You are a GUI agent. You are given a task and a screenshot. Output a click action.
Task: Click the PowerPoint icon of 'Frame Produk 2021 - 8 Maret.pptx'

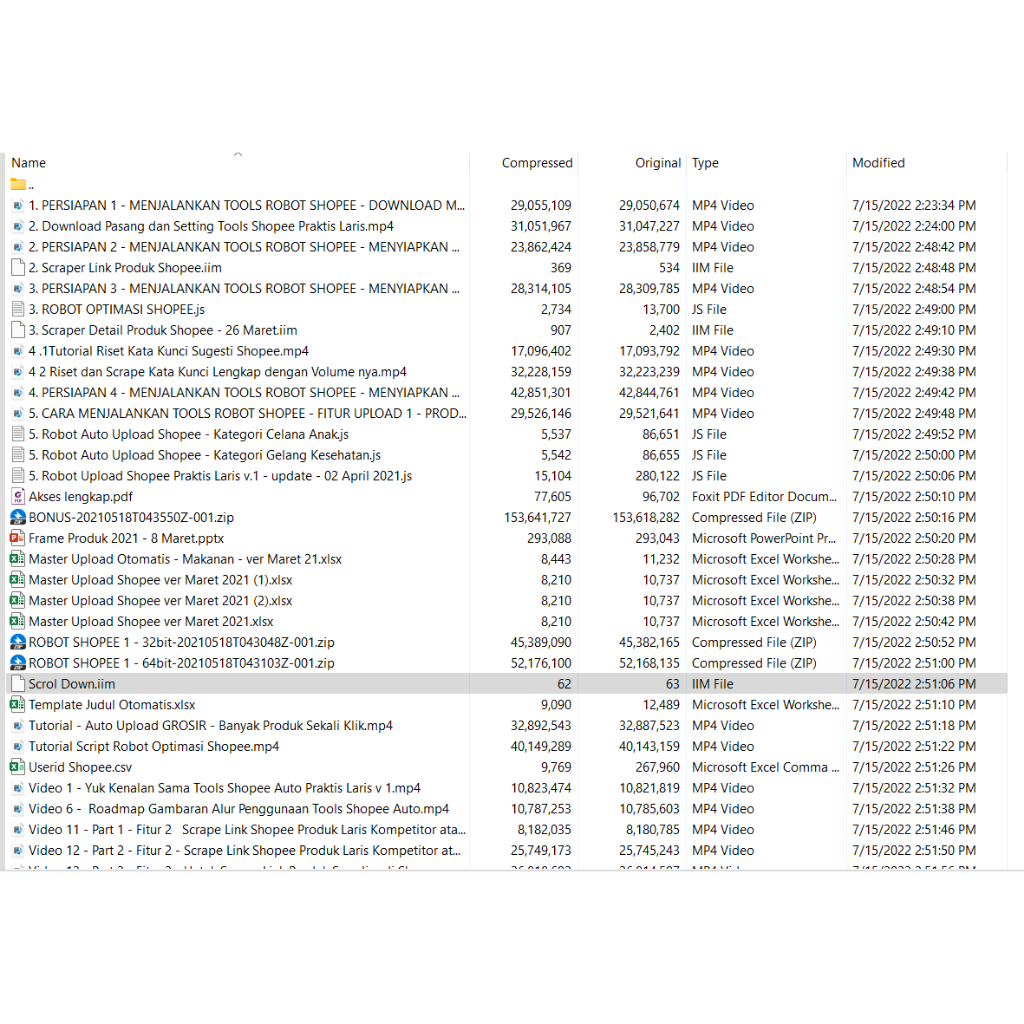18,538
